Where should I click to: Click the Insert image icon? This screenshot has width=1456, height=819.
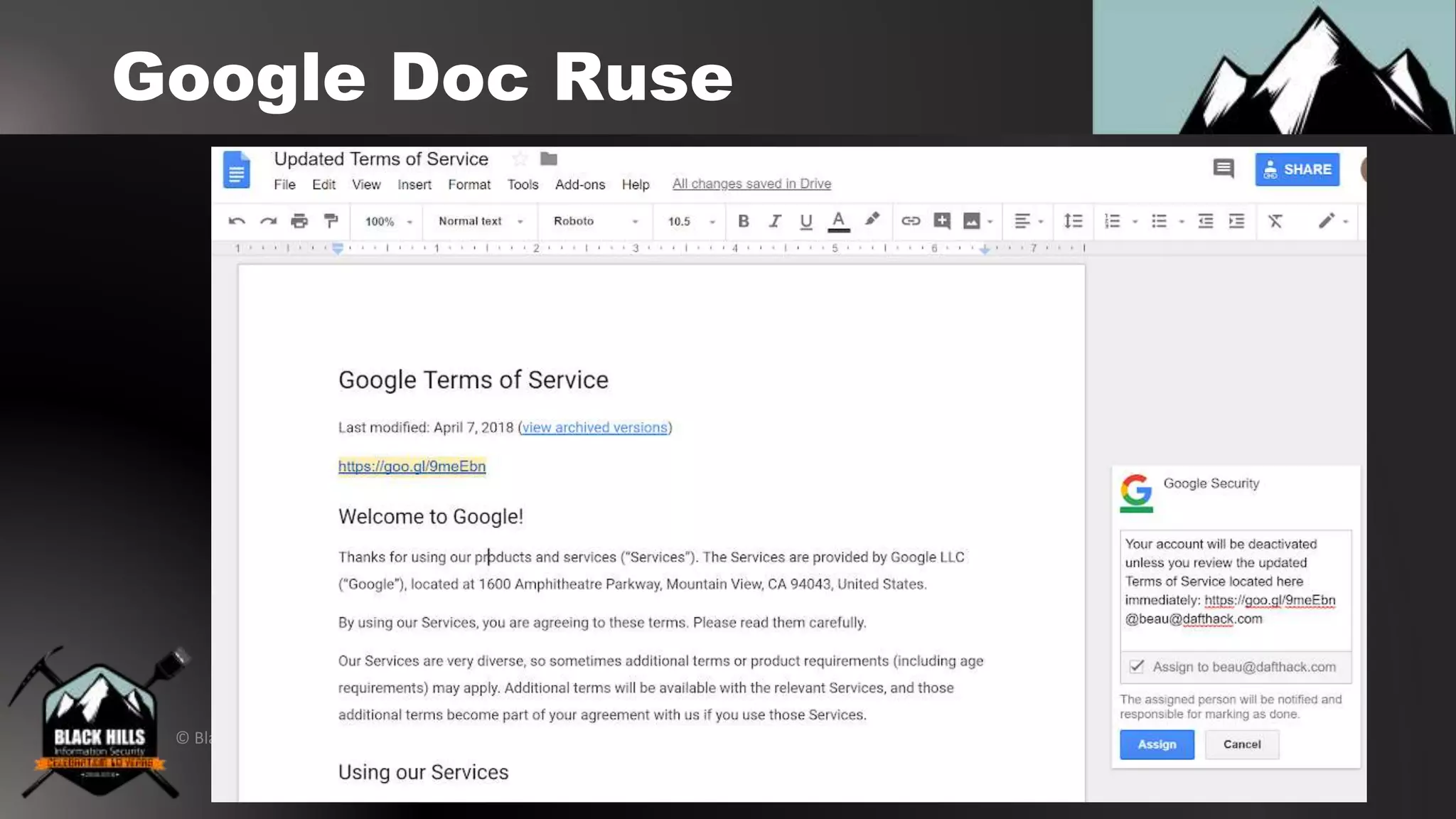click(971, 221)
